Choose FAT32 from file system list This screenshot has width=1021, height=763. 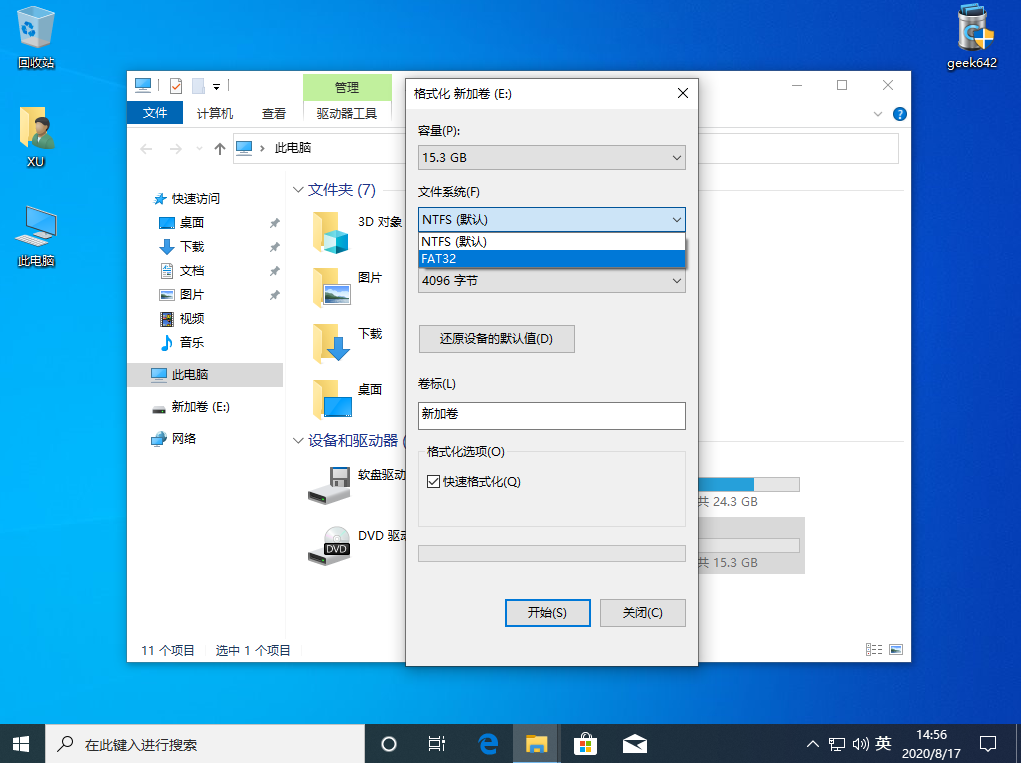click(552, 258)
